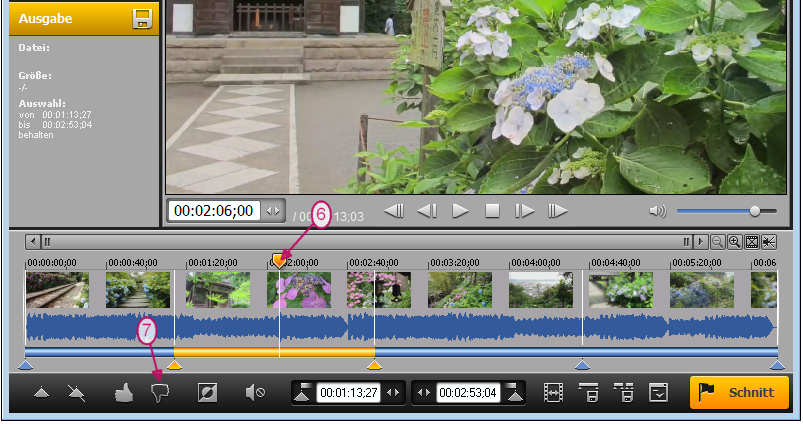803x425 pixels.
Task: Click stepper arrows left of 00:02:53;04 field
Action: point(424,393)
